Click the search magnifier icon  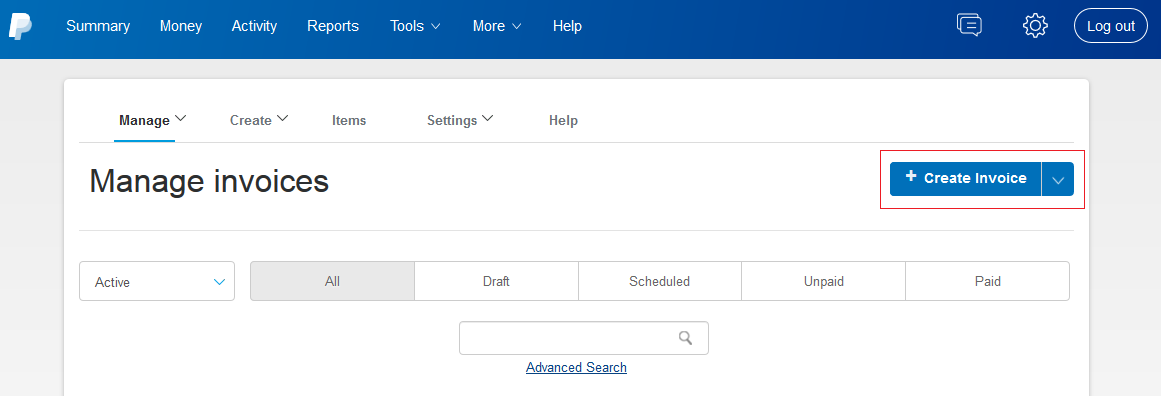pos(685,338)
